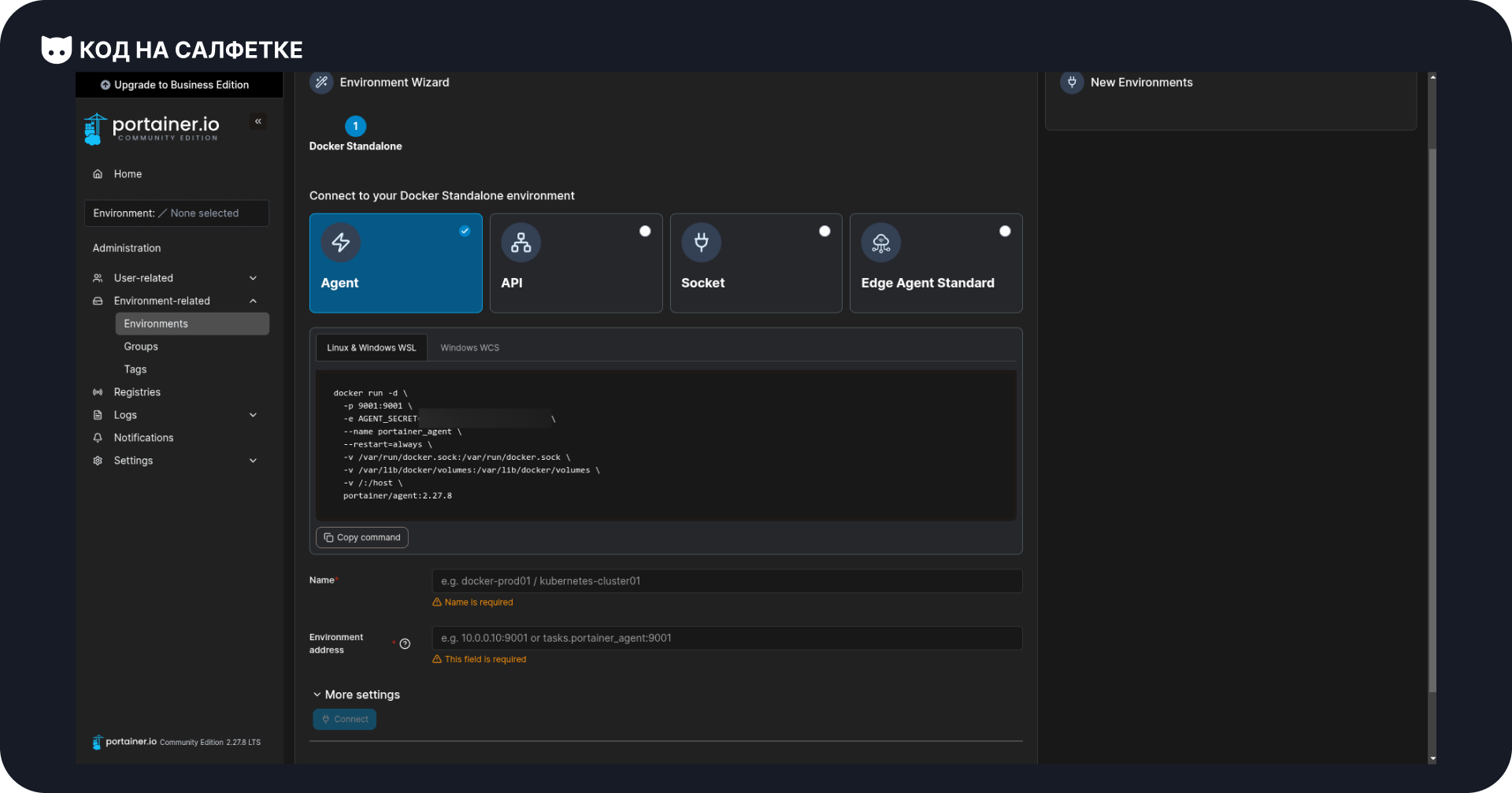This screenshot has height=793, width=1512.
Task: Select the API connection option radio
Action: (645, 231)
